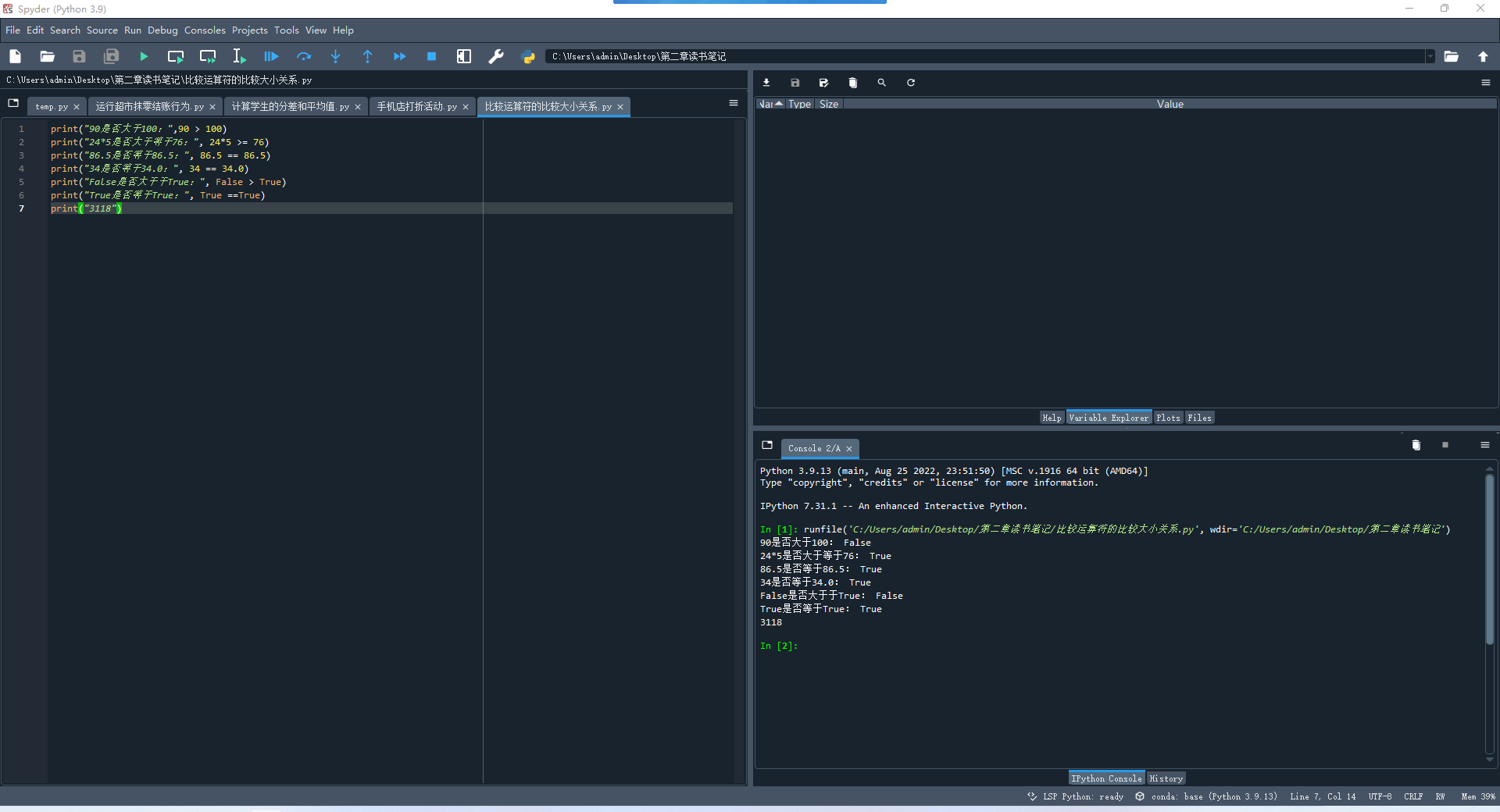
Task: Run selection or current line icon
Action: point(239,56)
